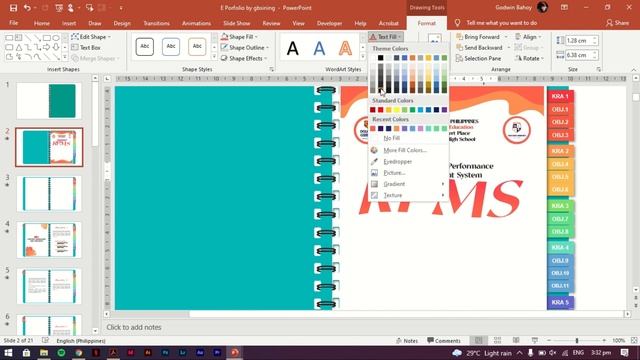Open the Comments pane
This screenshot has width=640, height=360.
(x=444, y=340)
